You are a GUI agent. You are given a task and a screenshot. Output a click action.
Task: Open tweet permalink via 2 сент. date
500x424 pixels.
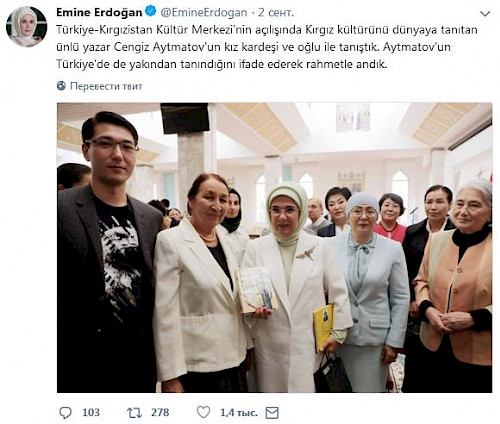(x=276, y=12)
